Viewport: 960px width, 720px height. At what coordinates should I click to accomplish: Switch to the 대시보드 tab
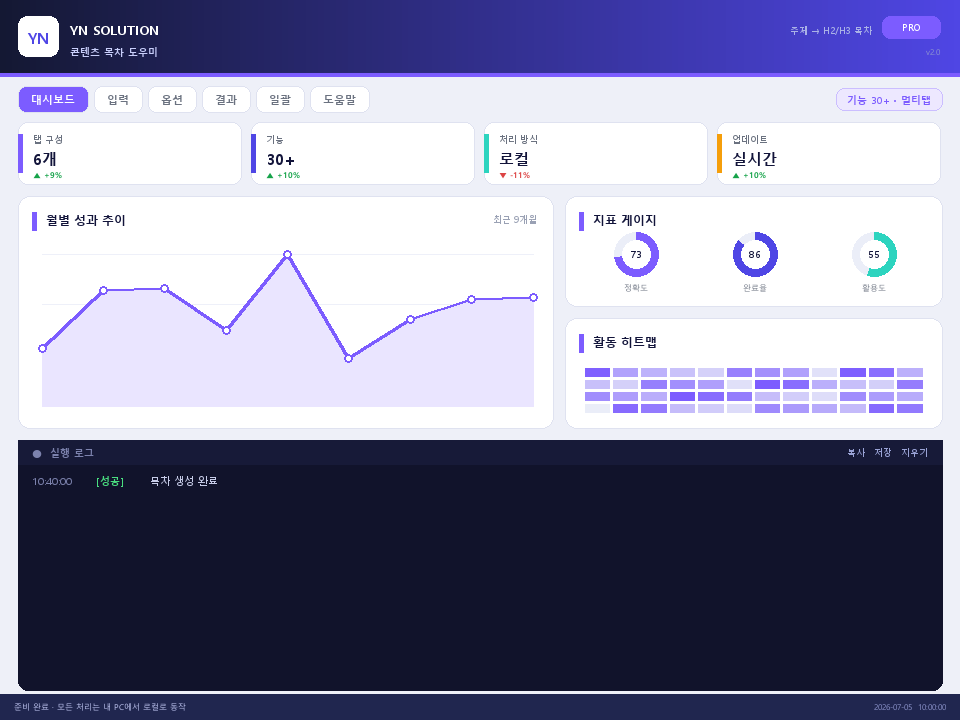click(53, 99)
